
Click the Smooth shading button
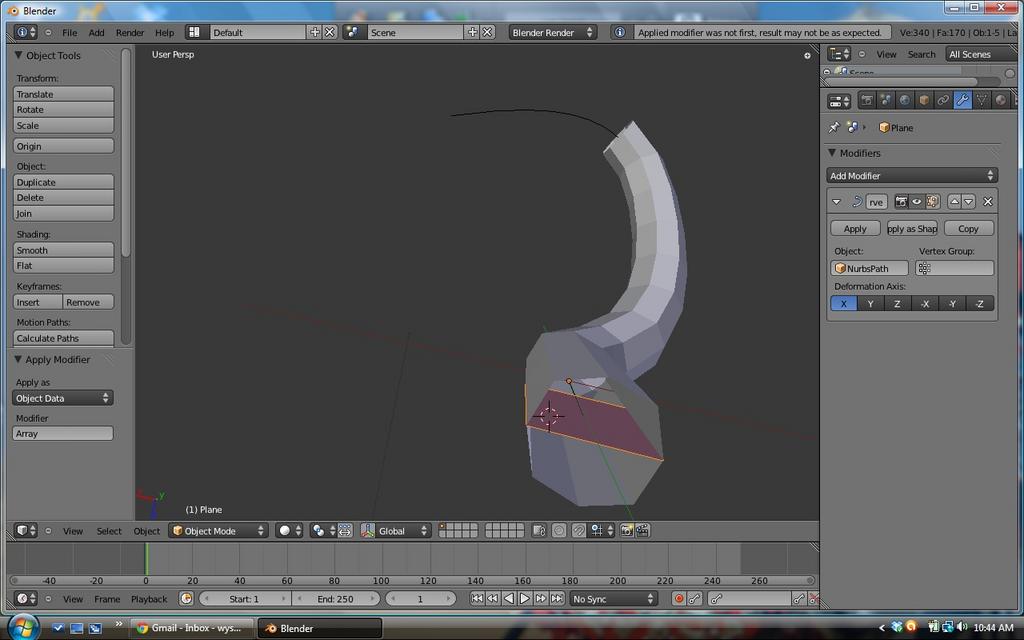point(63,250)
